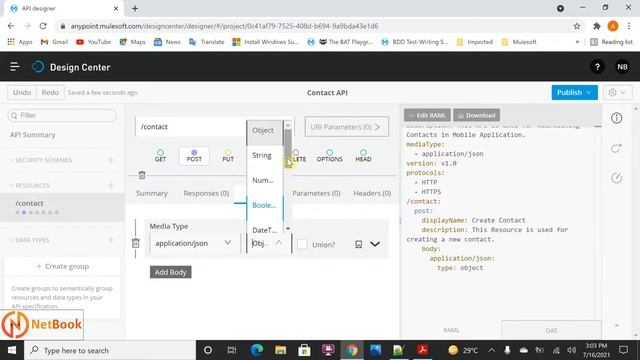Image resolution: width=640 pixels, height=360 pixels.
Task: Select the GET method
Action: (160, 156)
